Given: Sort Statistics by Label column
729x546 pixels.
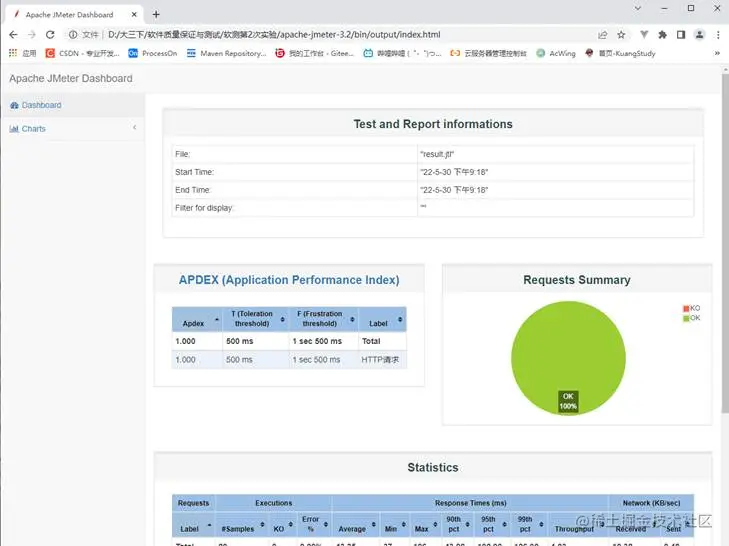Looking at the screenshot, I should (193, 525).
